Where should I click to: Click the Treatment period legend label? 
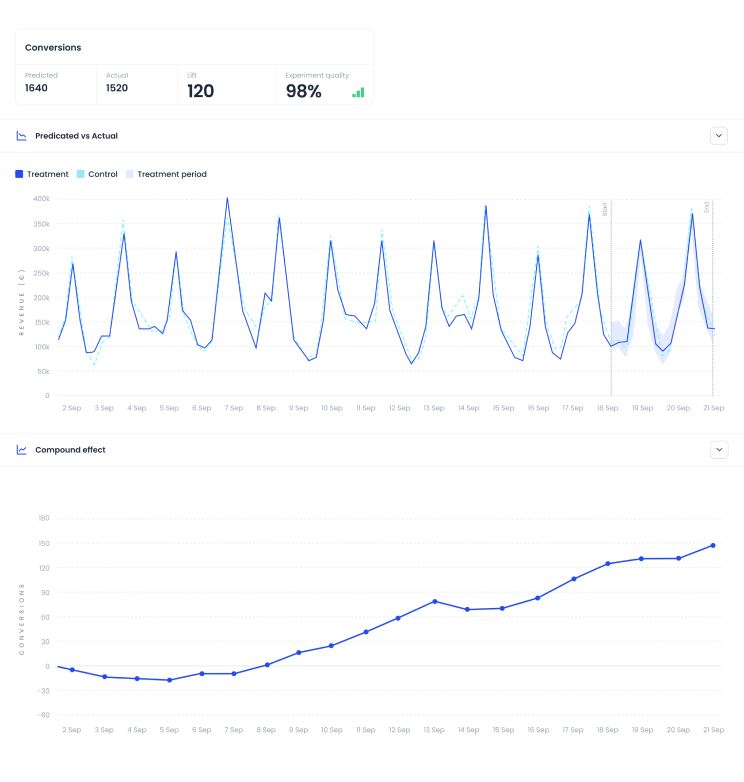[172, 174]
